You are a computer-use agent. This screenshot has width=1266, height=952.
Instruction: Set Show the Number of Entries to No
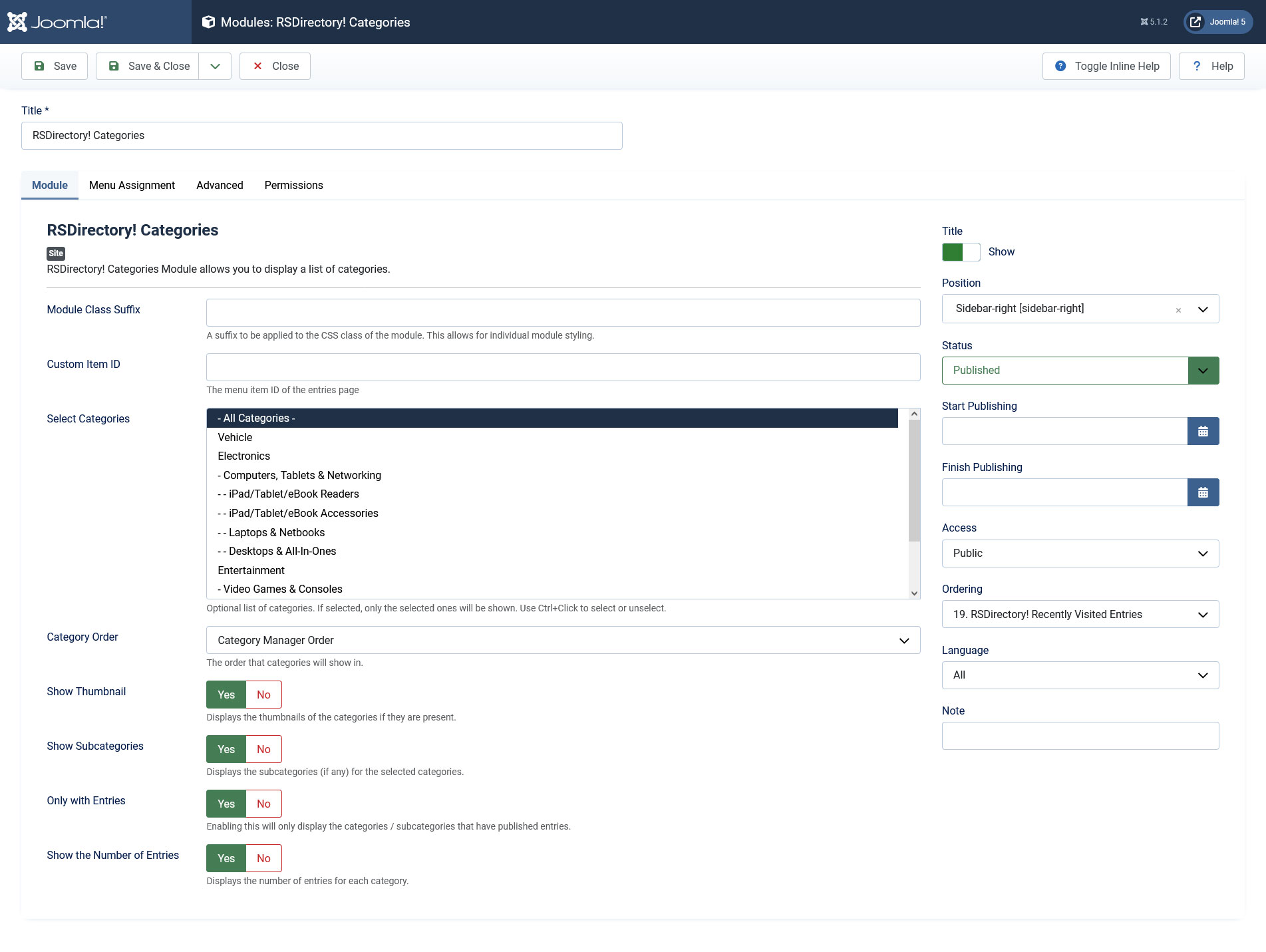click(x=264, y=858)
